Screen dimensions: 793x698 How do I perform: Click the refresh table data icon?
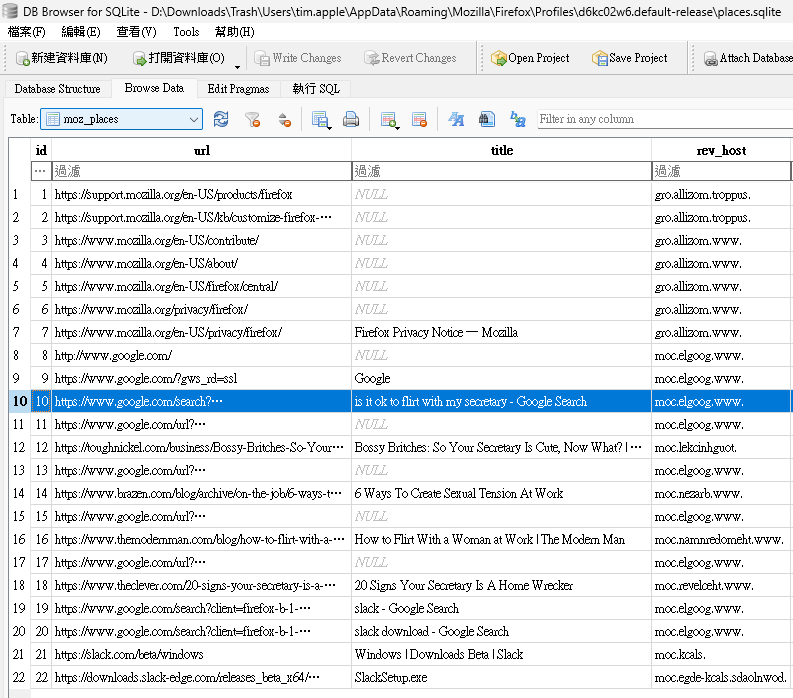coord(221,119)
